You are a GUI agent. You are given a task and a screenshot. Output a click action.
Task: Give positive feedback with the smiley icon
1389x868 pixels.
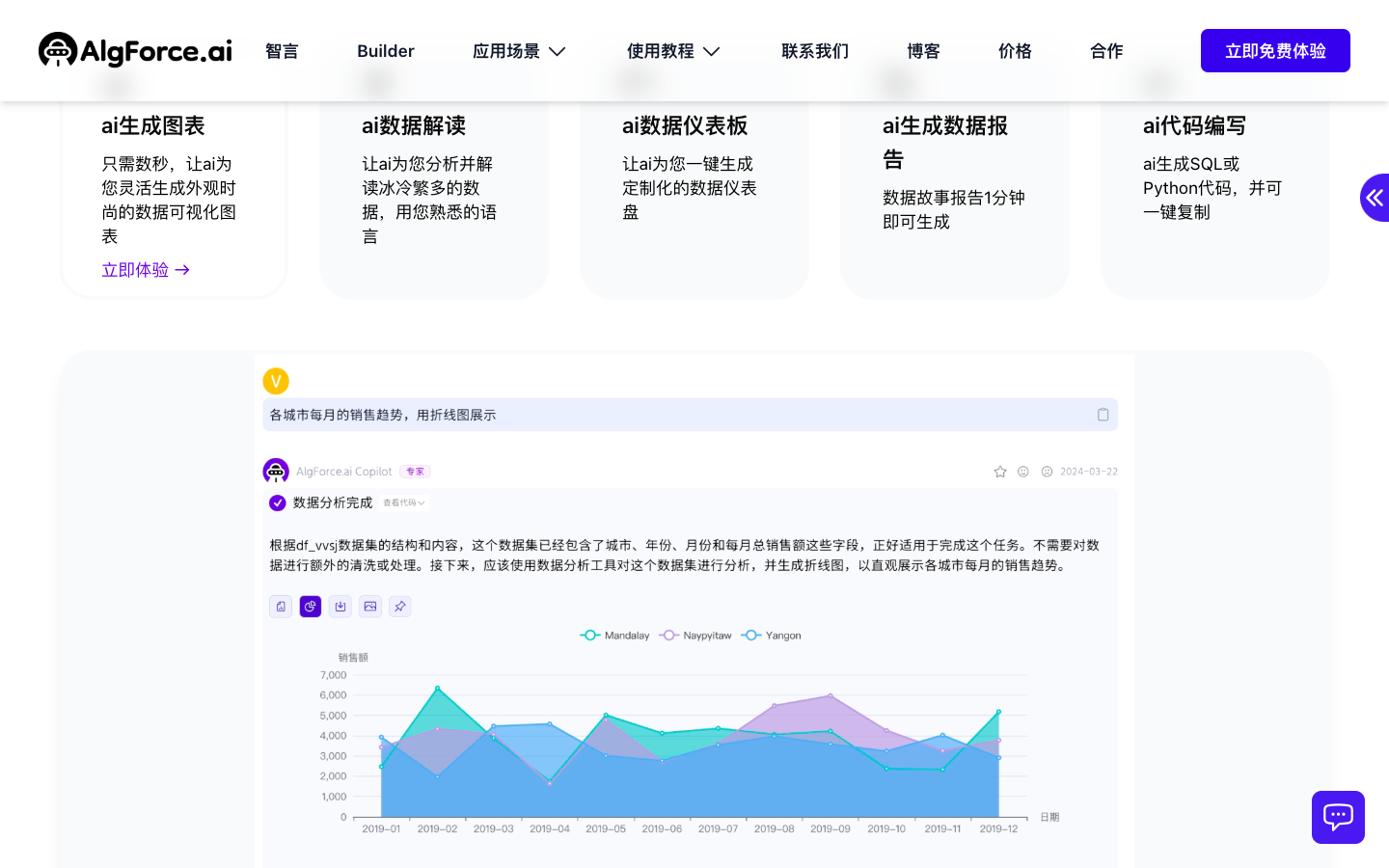tap(1022, 472)
